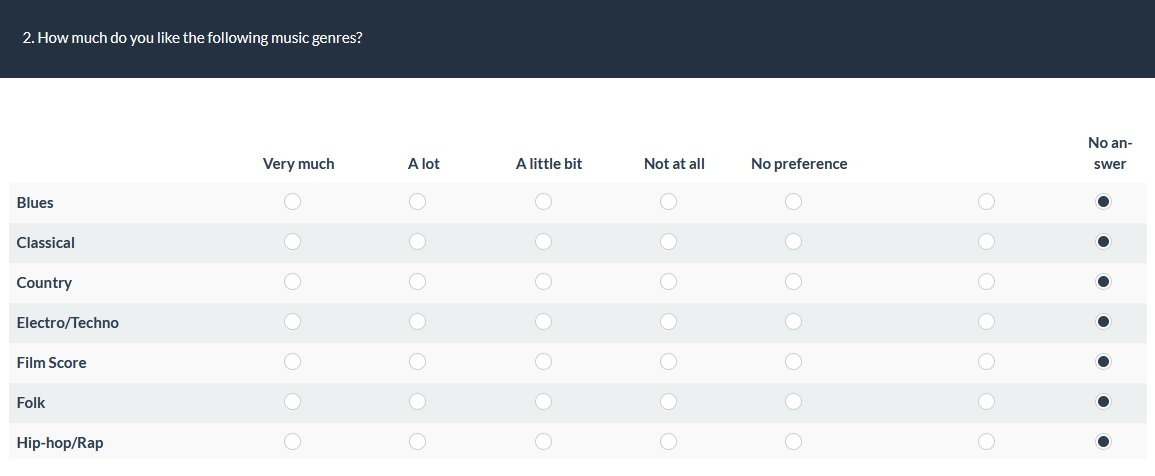
Task: Click the music genres question title
Action: (192, 39)
